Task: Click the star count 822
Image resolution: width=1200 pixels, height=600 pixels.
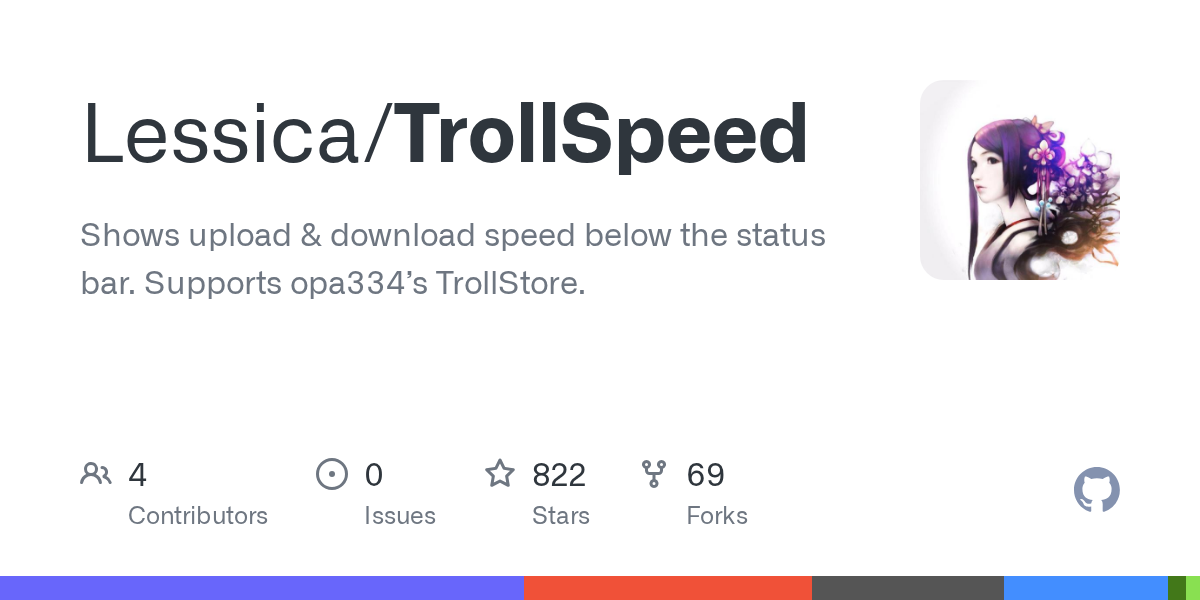Action: pos(559,475)
